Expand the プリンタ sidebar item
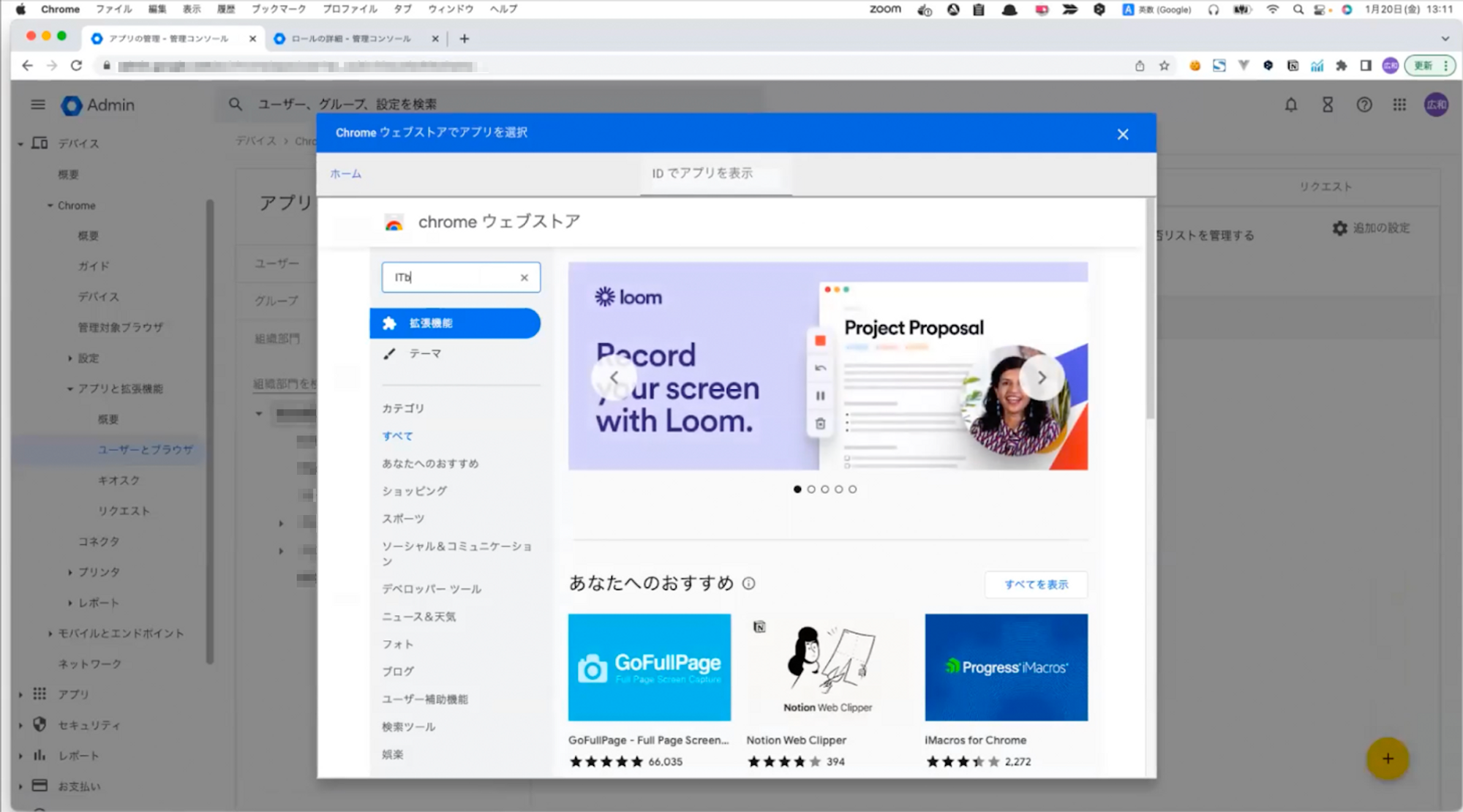The image size is (1463, 812). [x=70, y=572]
